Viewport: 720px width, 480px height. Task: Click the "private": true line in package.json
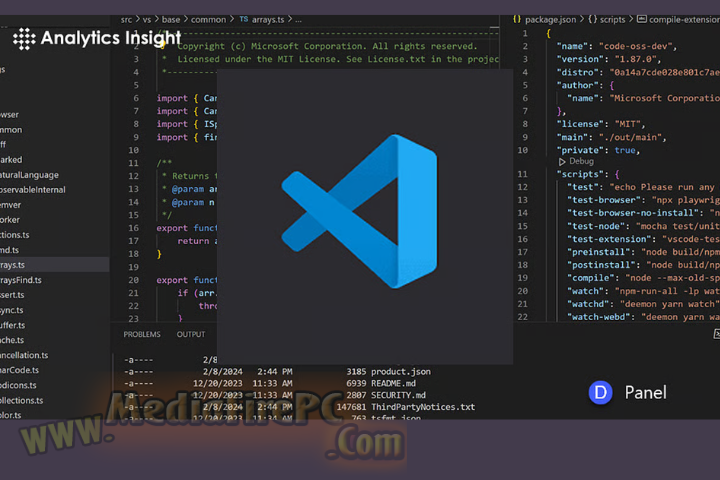(598, 150)
